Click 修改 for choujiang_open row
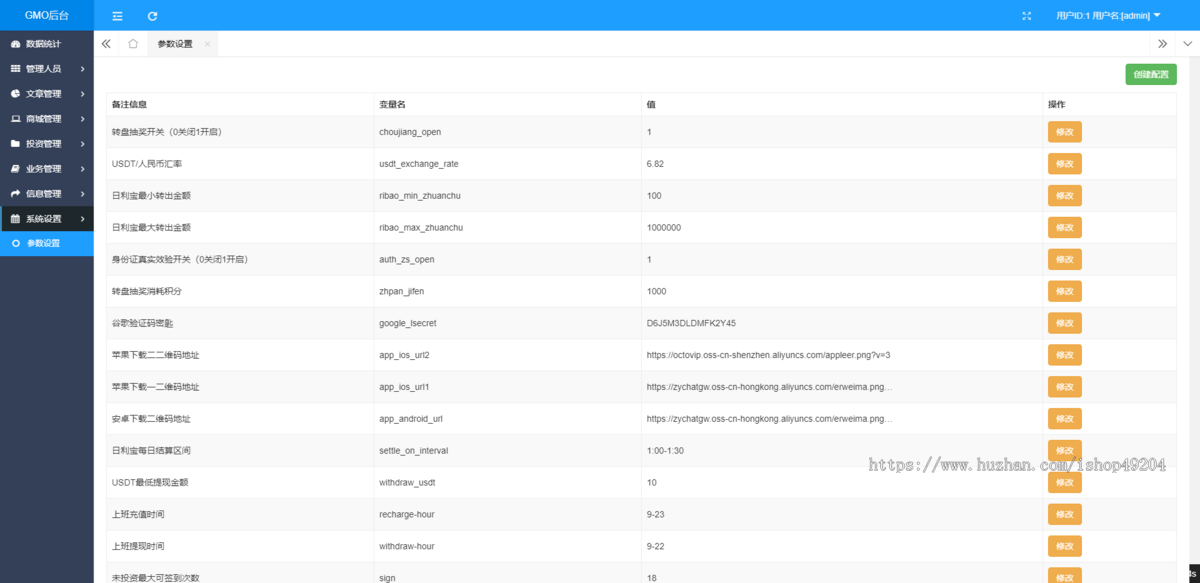This screenshot has width=1200, height=583. tap(1064, 132)
